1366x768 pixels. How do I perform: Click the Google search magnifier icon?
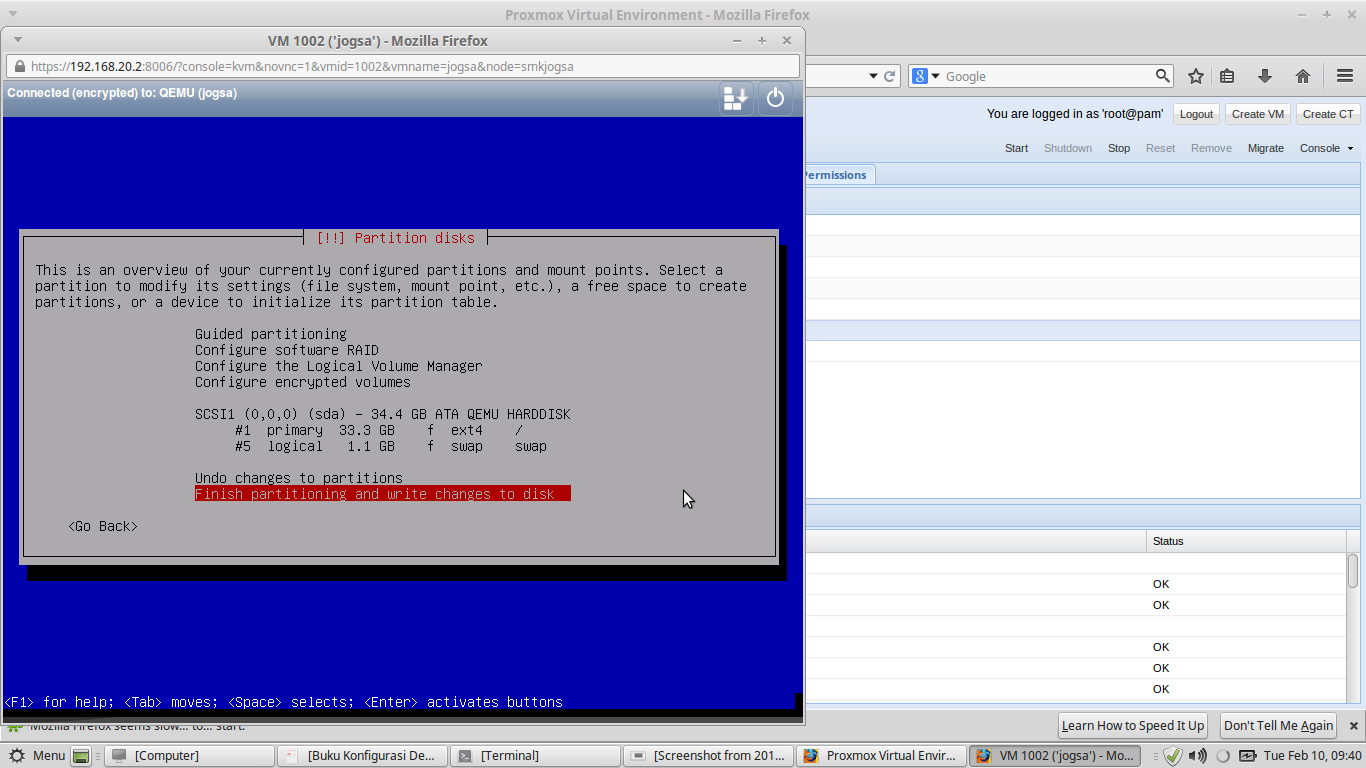coord(1162,76)
